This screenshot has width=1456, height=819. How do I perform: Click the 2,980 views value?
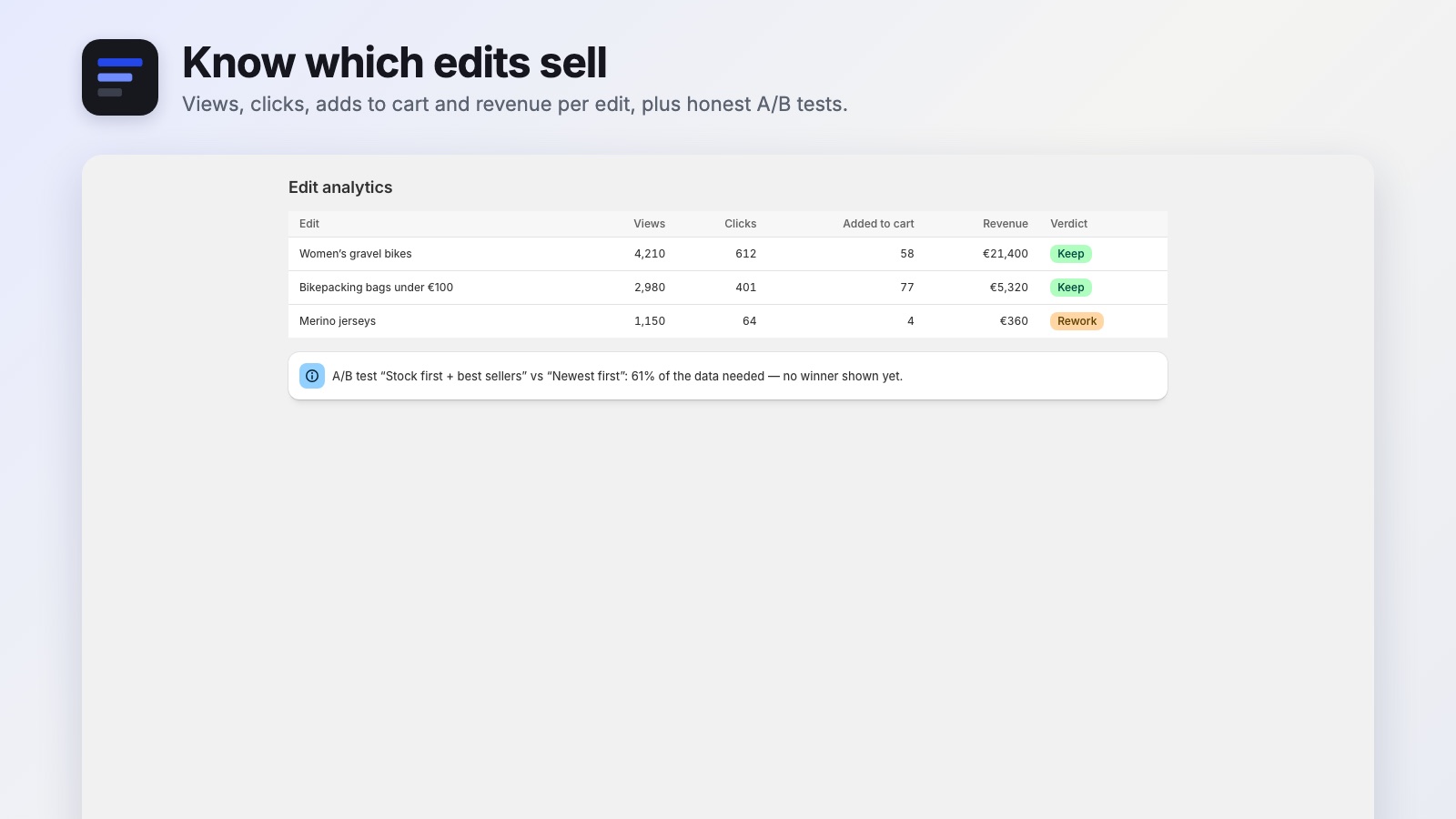(x=650, y=288)
